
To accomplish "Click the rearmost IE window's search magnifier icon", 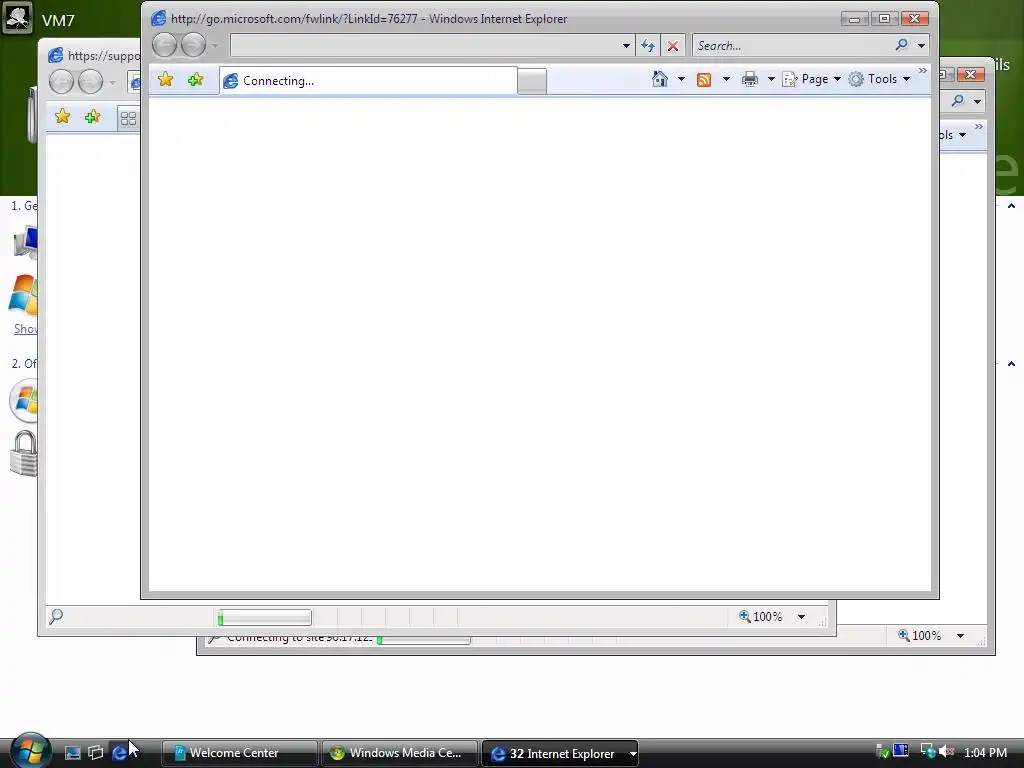I will 958,101.
